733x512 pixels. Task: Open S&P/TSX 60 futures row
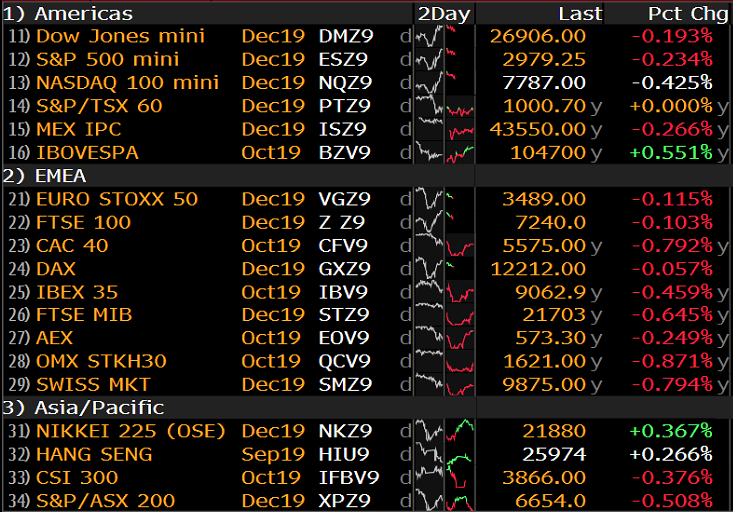[x=366, y=106]
